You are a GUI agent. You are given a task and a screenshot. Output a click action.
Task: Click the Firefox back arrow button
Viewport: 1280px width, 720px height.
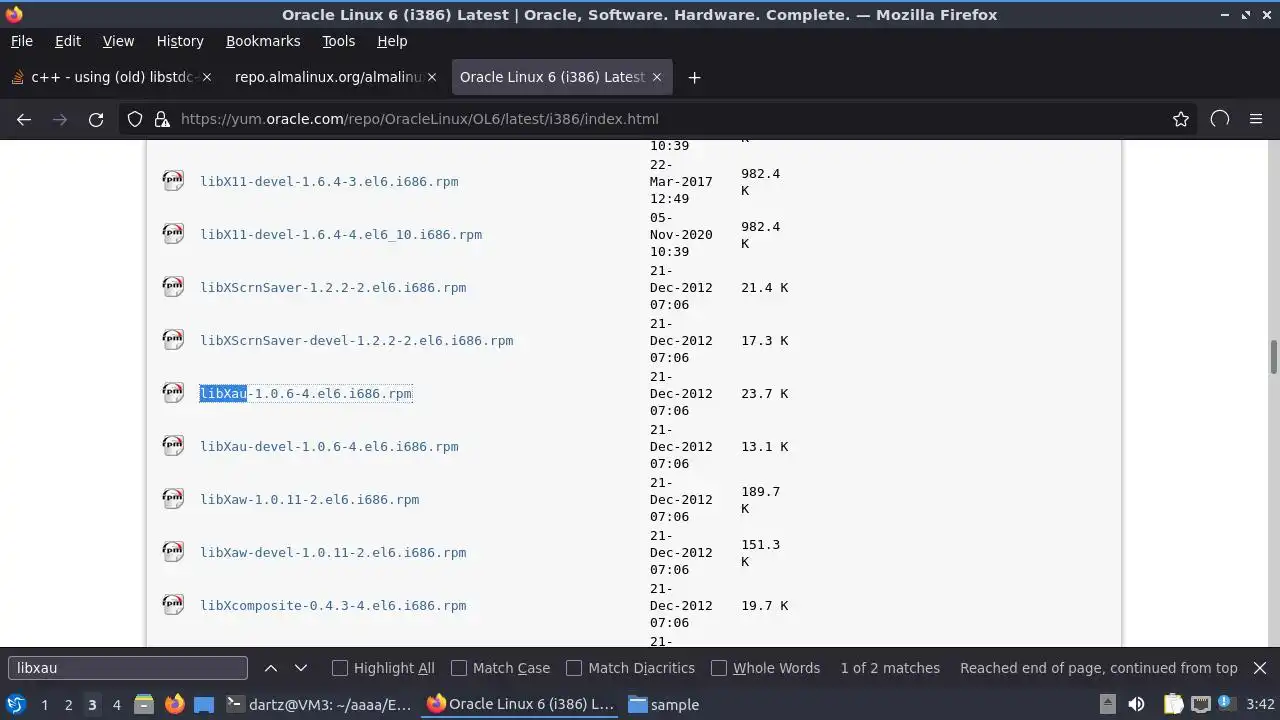point(24,119)
